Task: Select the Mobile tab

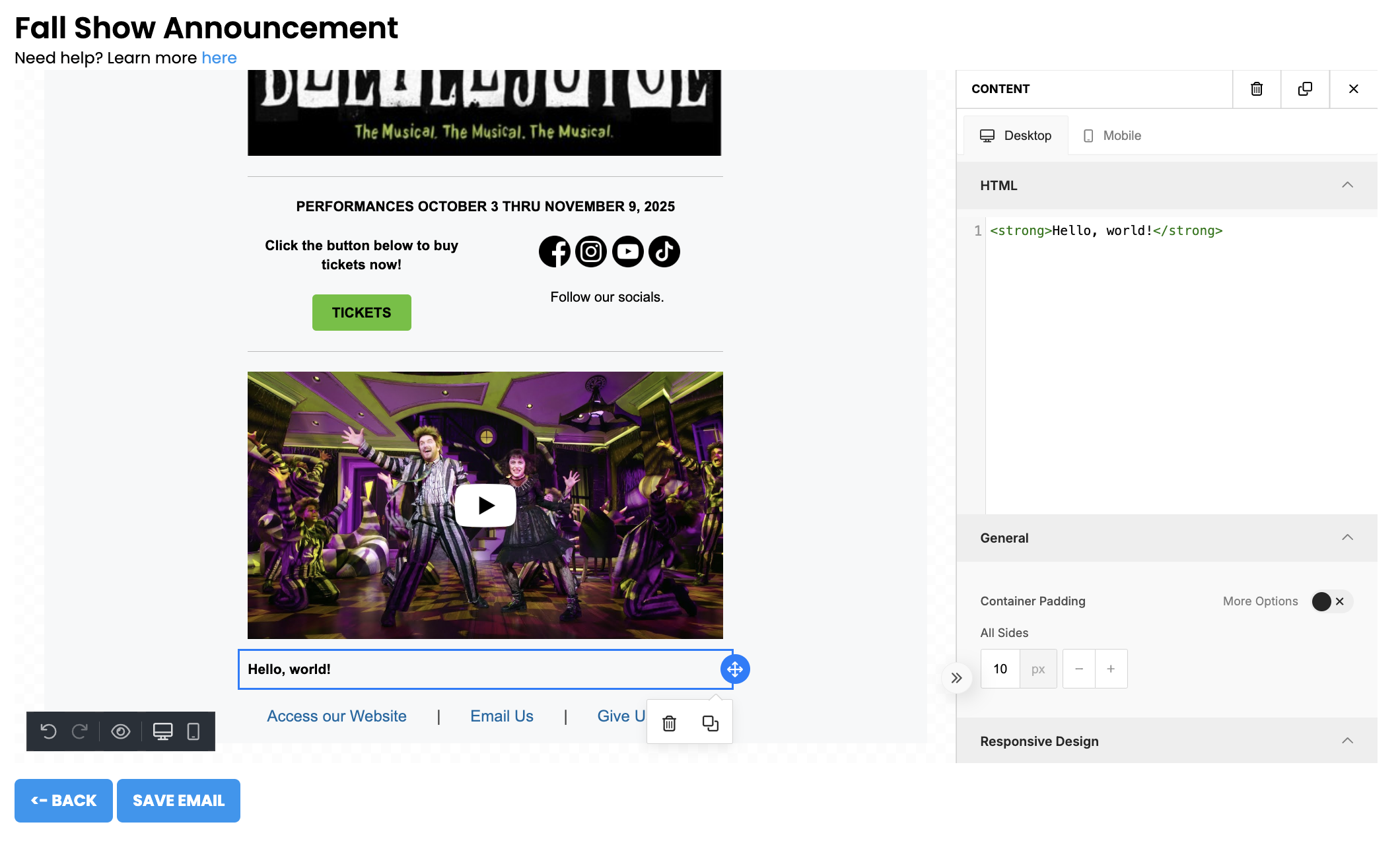Action: 1112,136
